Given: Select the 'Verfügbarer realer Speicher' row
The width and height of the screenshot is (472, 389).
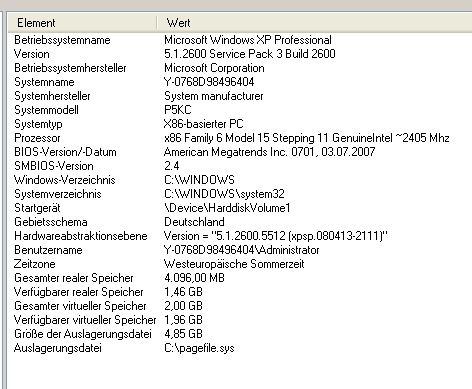Looking at the screenshot, I should coord(79,292).
